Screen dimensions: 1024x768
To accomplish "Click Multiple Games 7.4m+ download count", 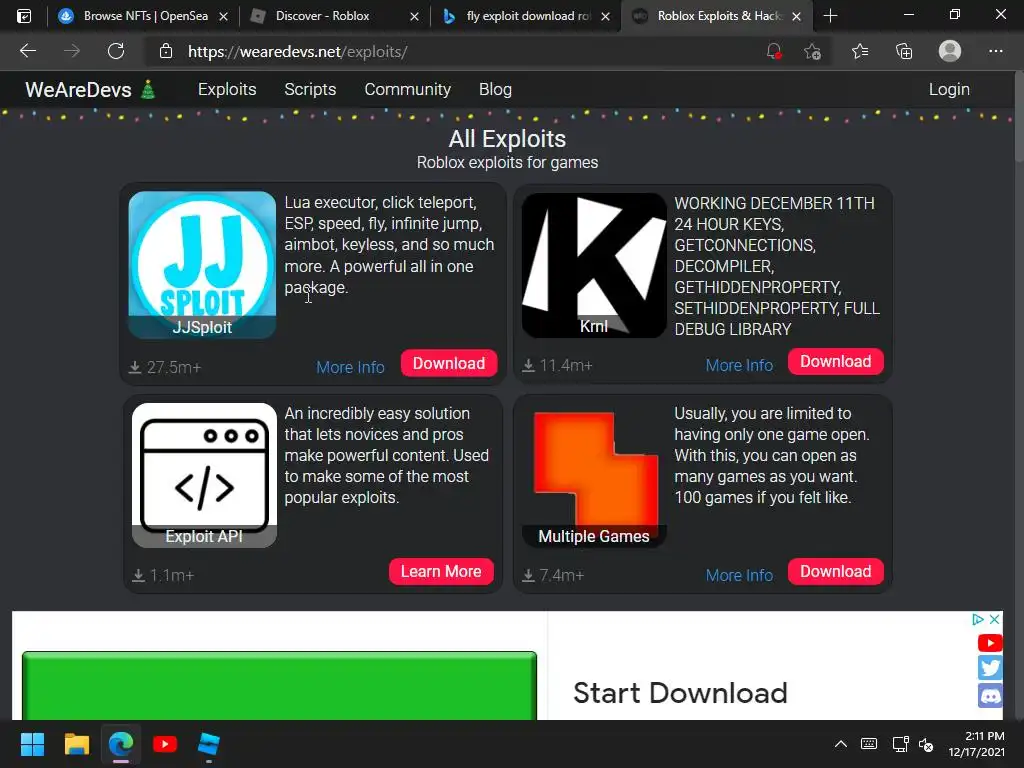I will tap(553, 575).
